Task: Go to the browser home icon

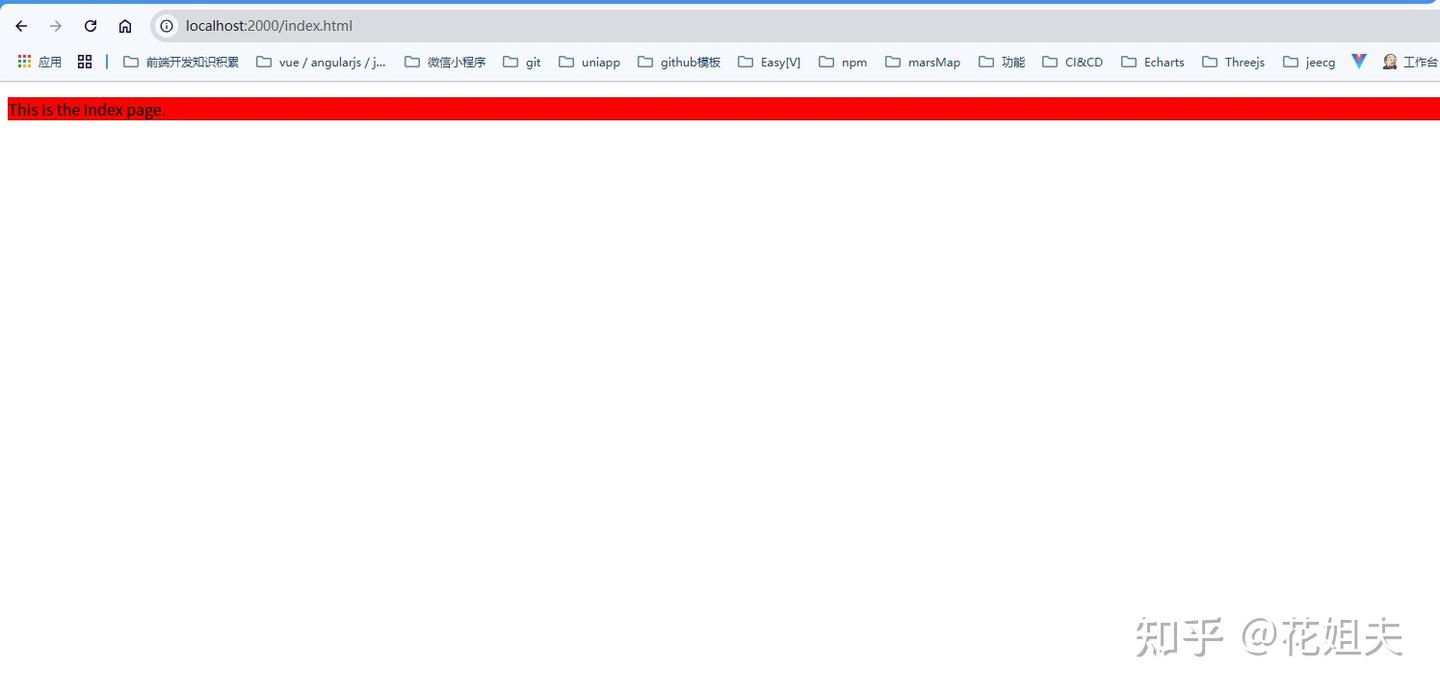Action: click(125, 26)
